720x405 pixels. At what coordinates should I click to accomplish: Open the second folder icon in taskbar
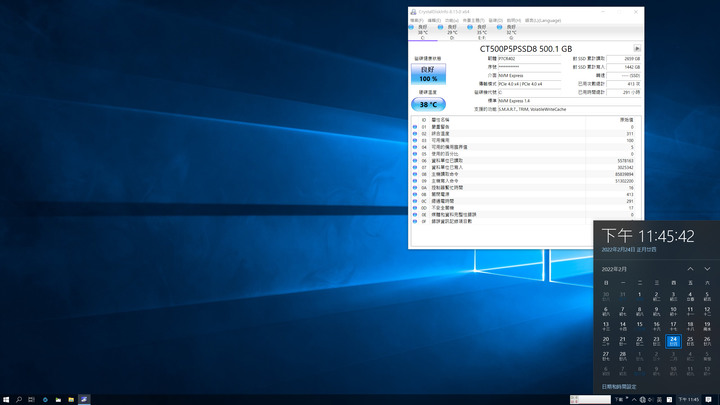[71, 399]
